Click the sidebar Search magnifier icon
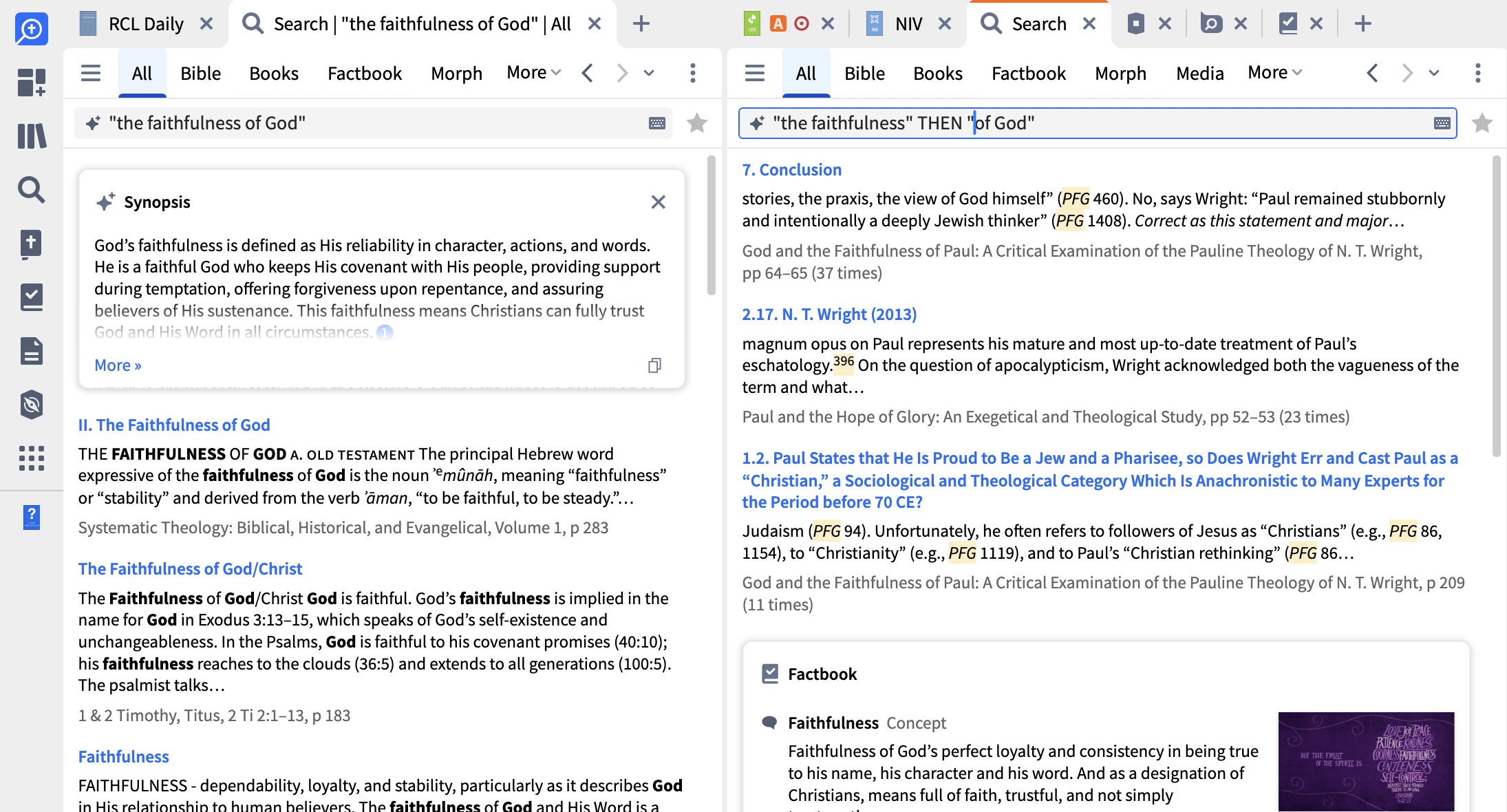This screenshot has width=1507, height=812. point(32,190)
